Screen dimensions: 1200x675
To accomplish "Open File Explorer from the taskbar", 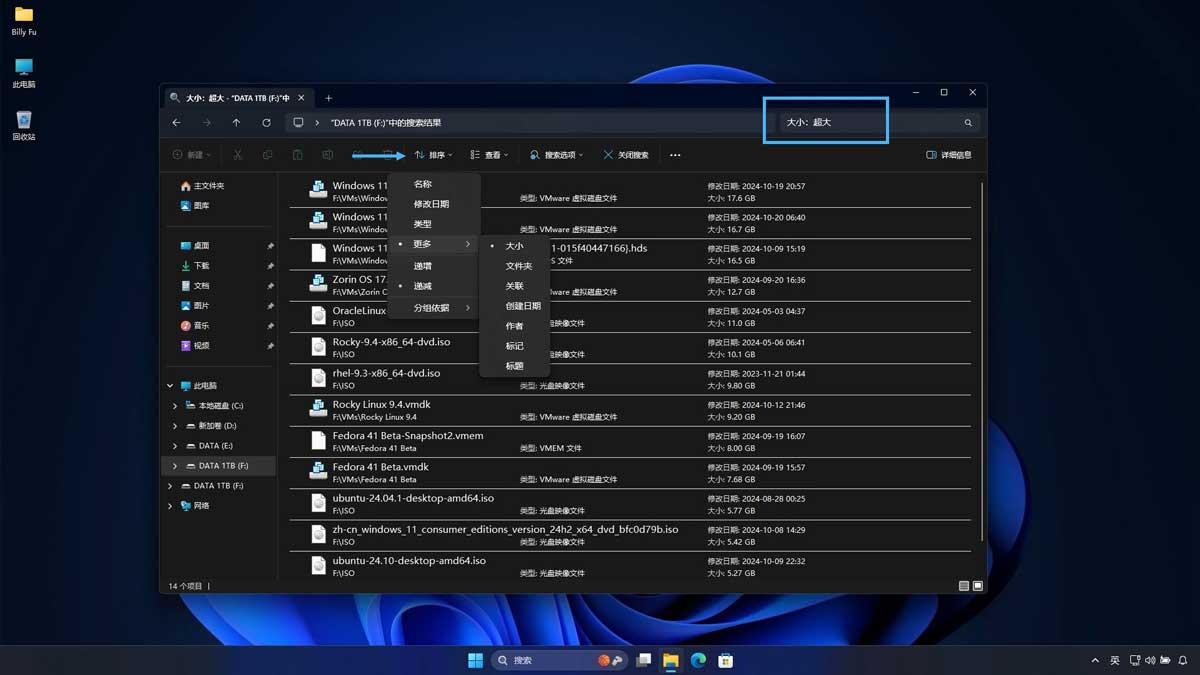I will (x=670, y=660).
